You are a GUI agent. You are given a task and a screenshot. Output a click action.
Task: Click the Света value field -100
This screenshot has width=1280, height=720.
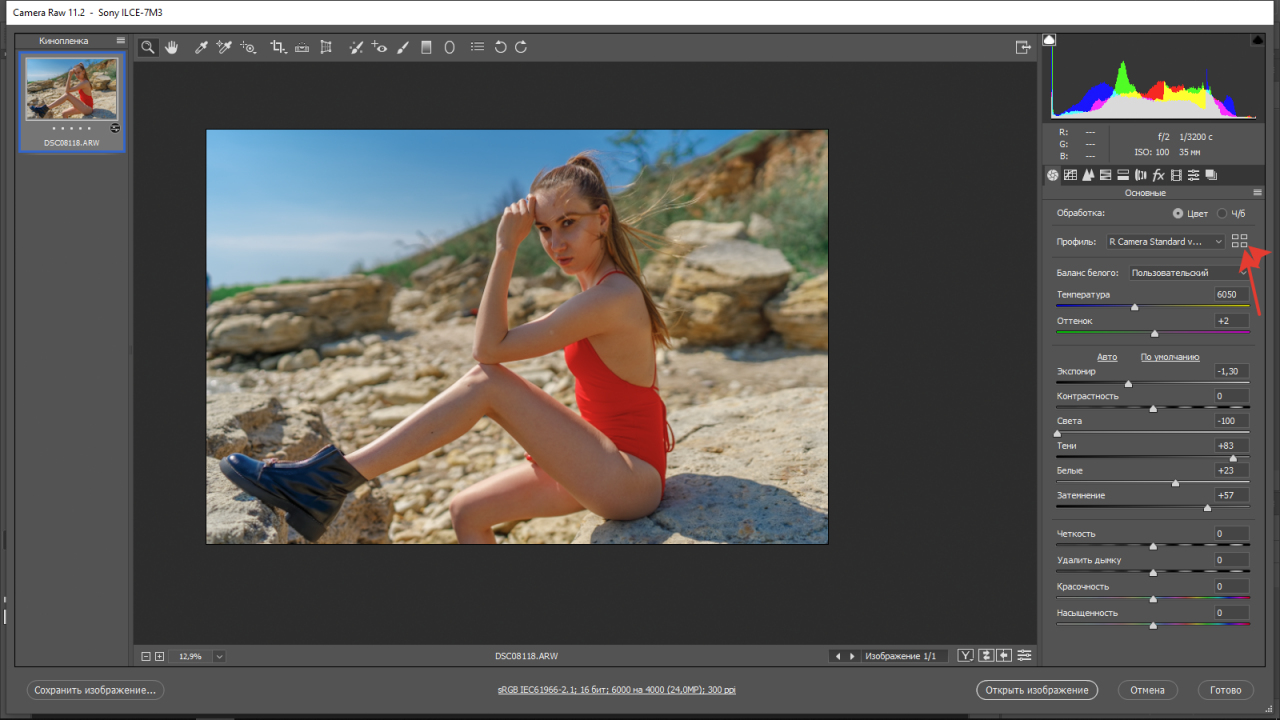tap(1231, 421)
